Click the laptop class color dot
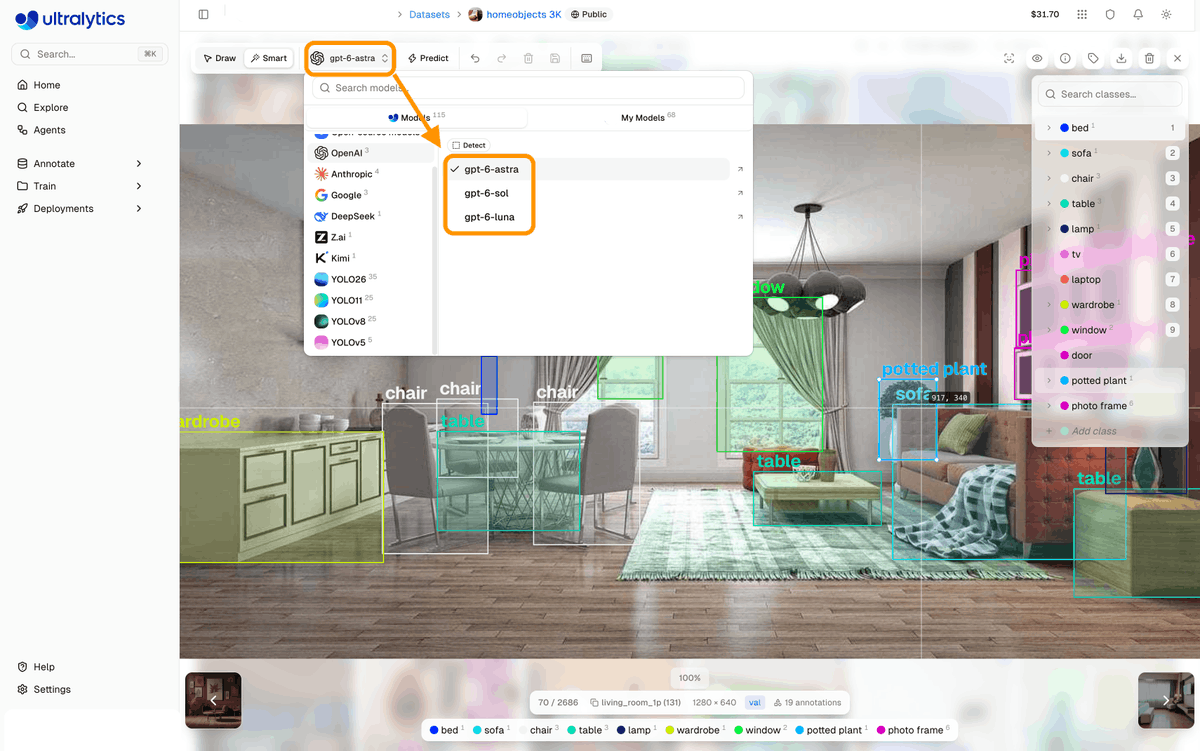 coord(1064,279)
